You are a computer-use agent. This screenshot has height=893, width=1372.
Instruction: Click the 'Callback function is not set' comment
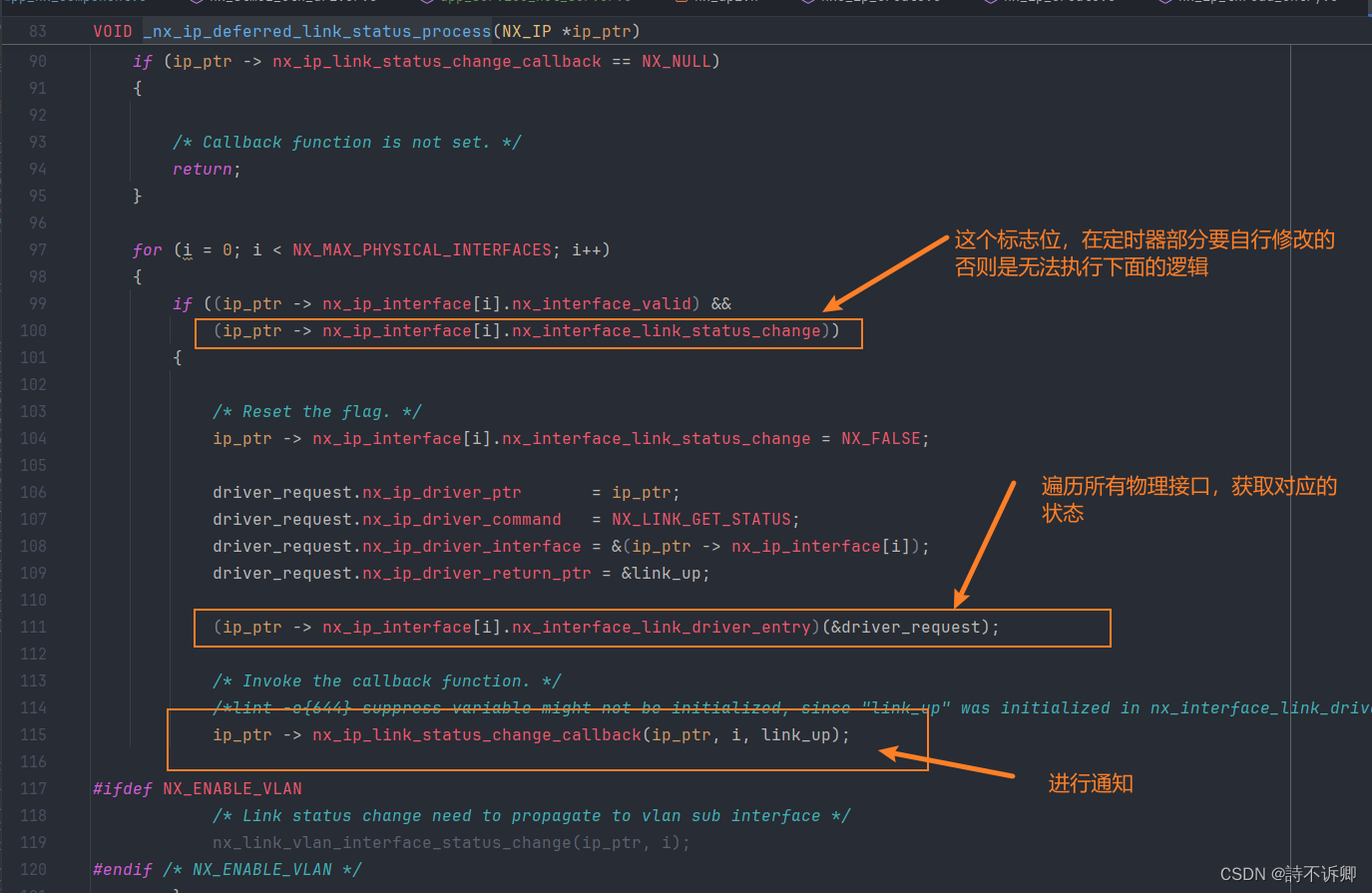coord(347,142)
